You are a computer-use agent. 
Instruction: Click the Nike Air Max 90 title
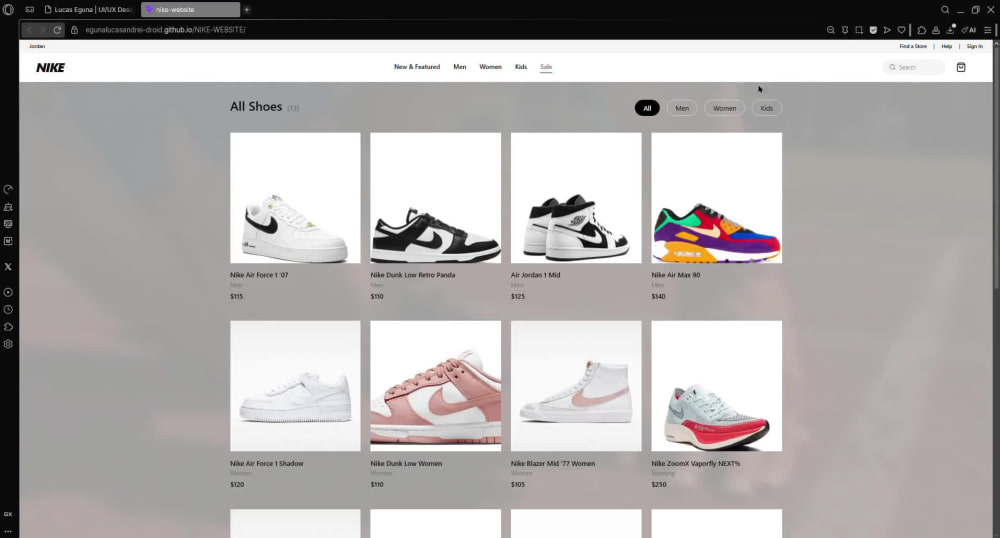tap(675, 275)
